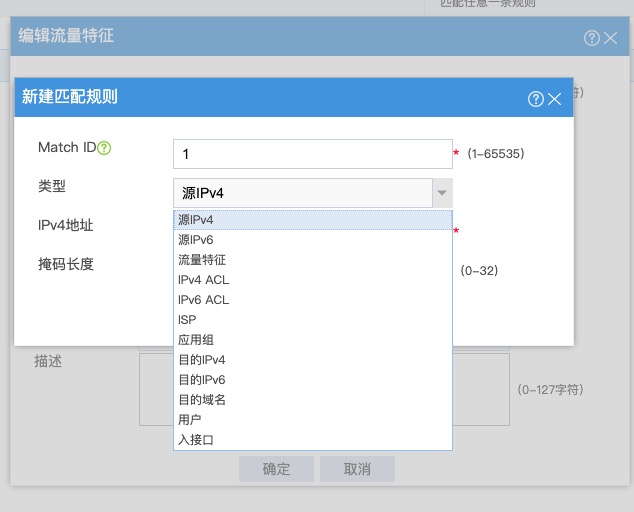Click help icon next to Match ID
634x512 pixels.
pos(104,148)
